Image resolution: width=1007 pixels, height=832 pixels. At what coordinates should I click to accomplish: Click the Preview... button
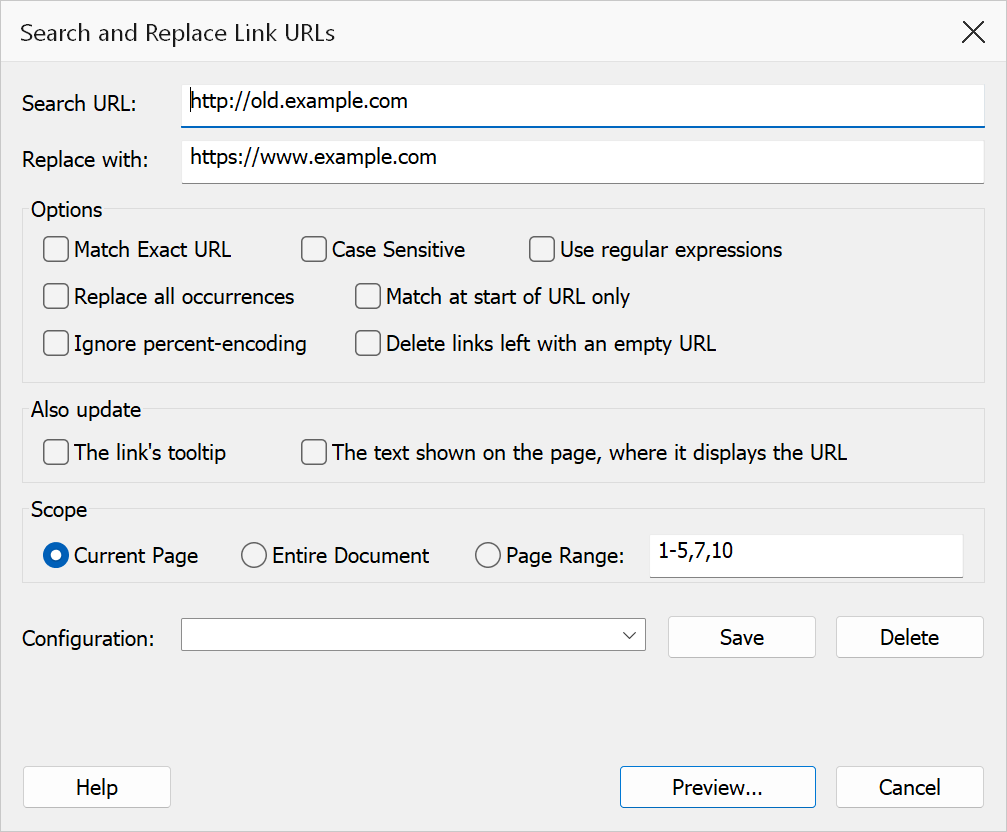pos(717,787)
